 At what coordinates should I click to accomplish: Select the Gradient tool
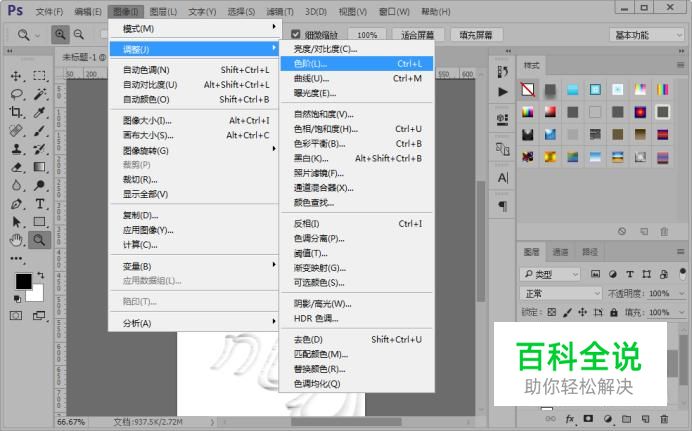click(x=40, y=167)
